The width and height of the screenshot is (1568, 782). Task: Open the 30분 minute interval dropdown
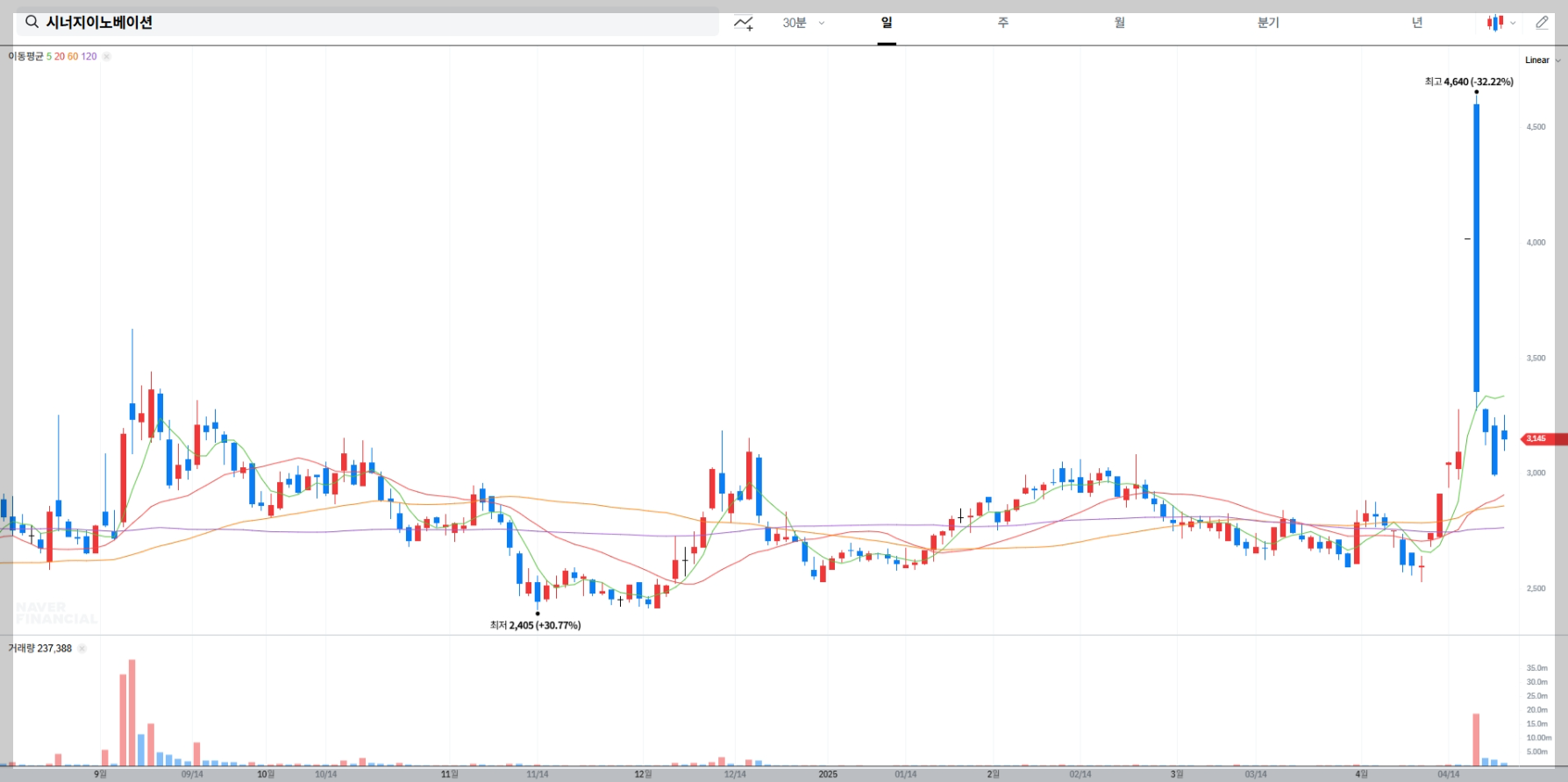803,23
